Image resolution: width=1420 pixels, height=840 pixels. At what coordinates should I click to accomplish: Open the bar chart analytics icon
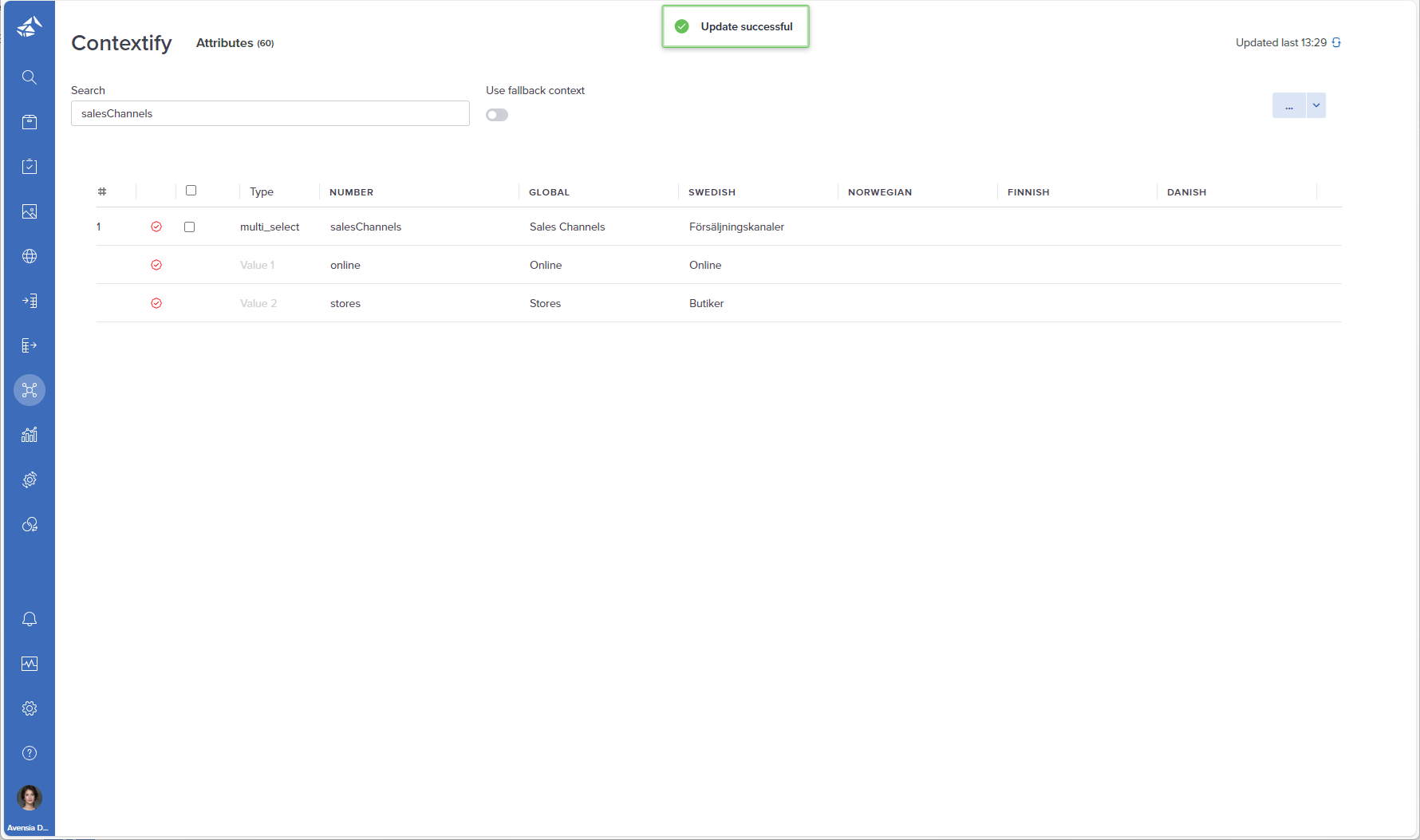pos(30,435)
